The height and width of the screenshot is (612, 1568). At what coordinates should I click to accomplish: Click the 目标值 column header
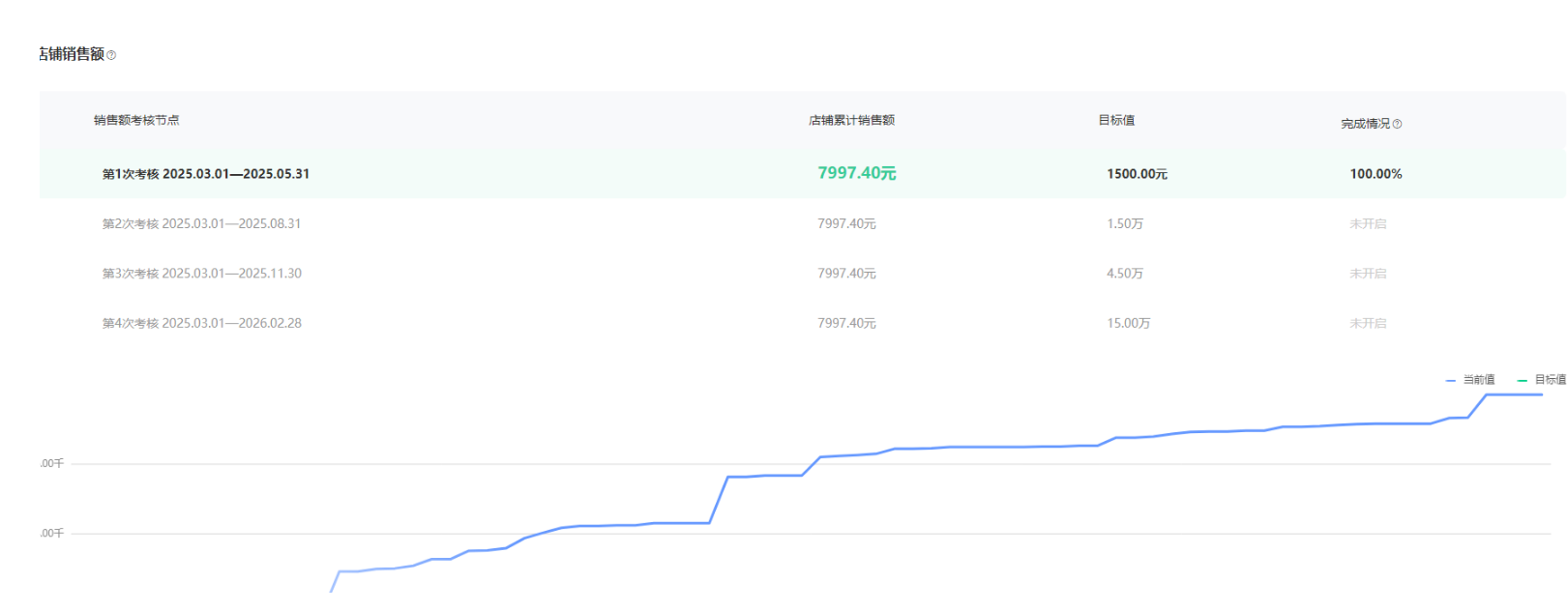pos(1116,120)
